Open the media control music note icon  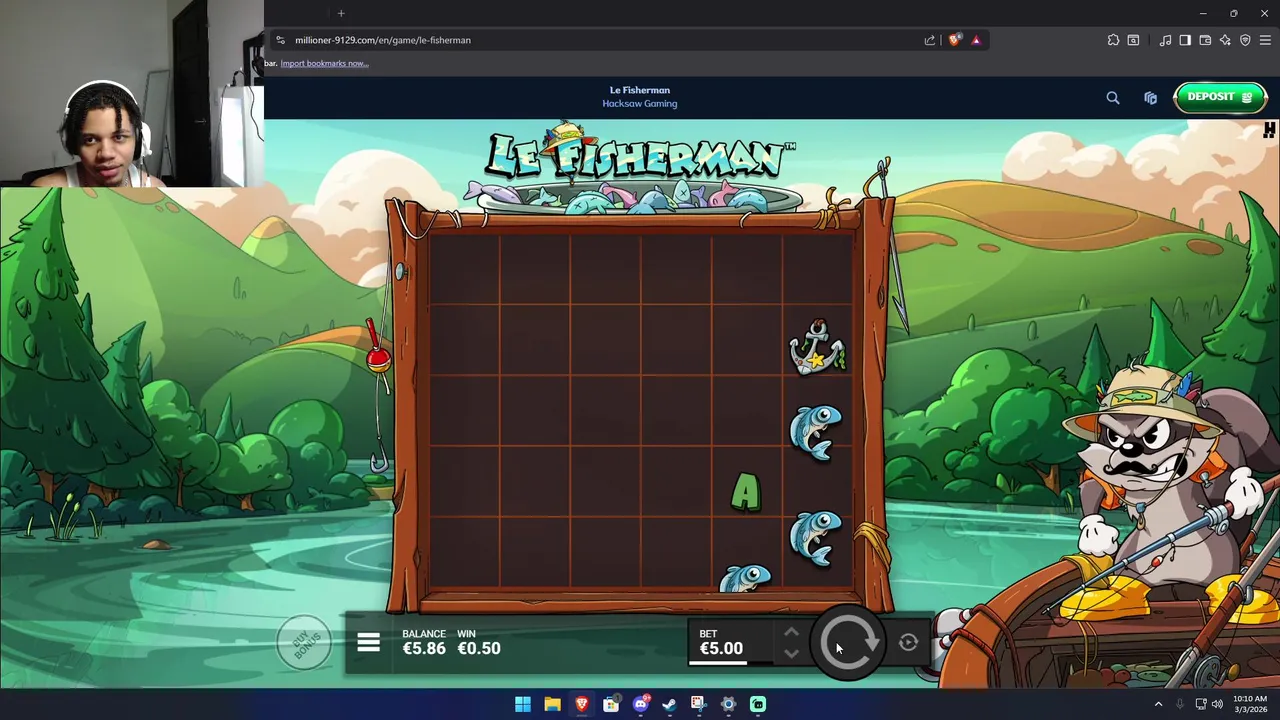[1165, 40]
